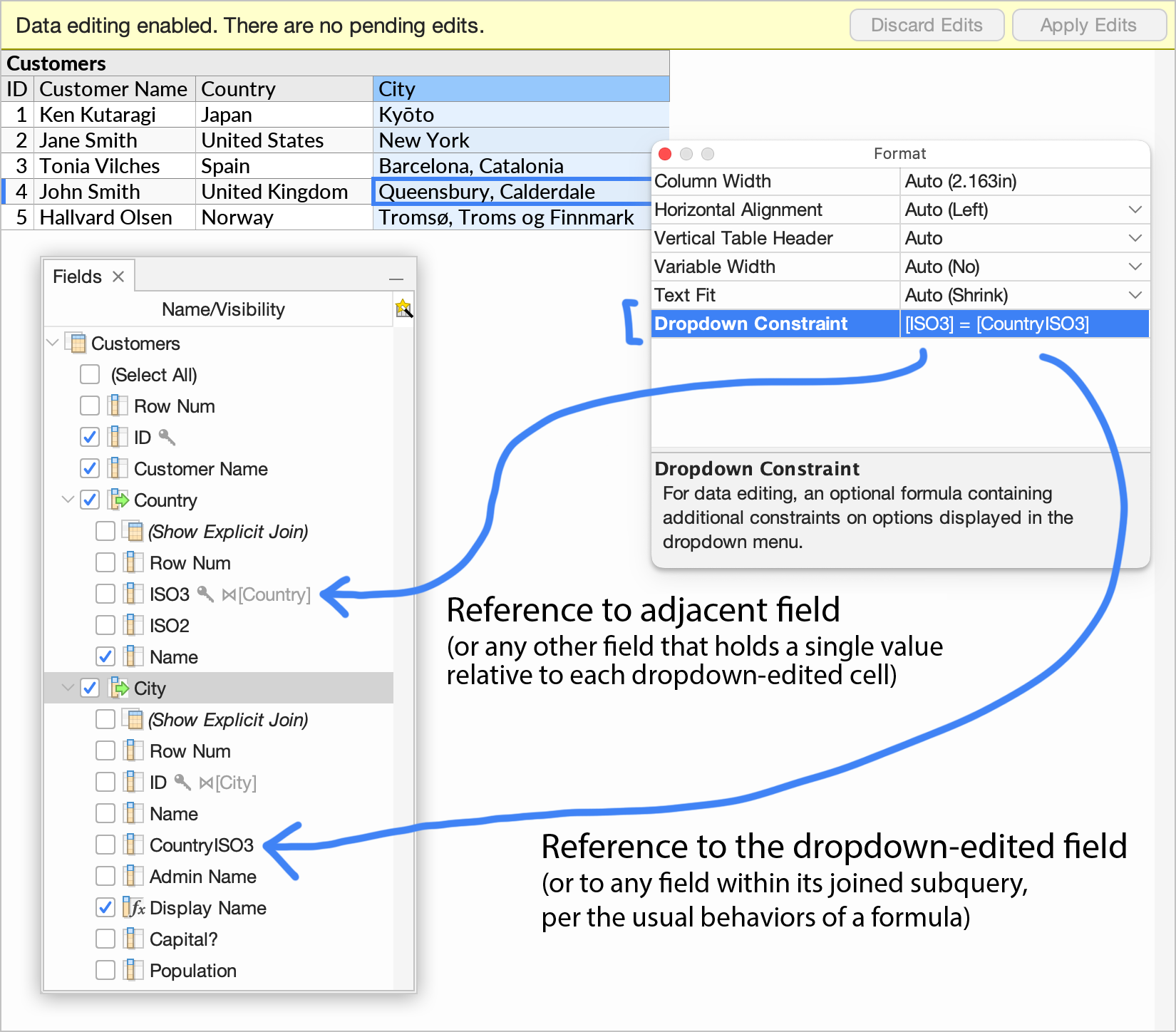Click the column icon beside Population
Image resolution: width=1176 pixels, height=1032 pixels.
tap(133, 970)
